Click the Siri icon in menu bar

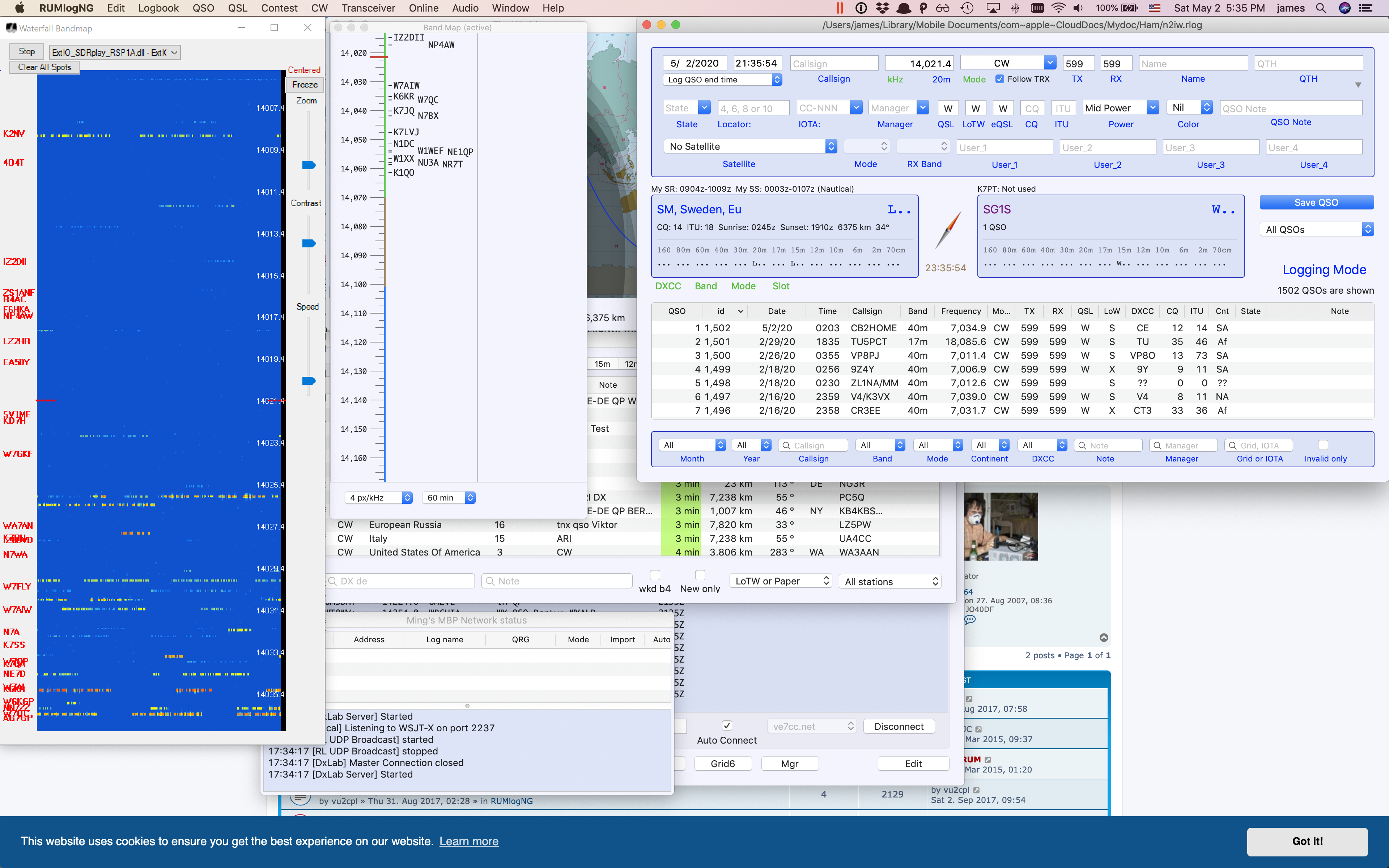pyautogui.click(x=1344, y=8)
